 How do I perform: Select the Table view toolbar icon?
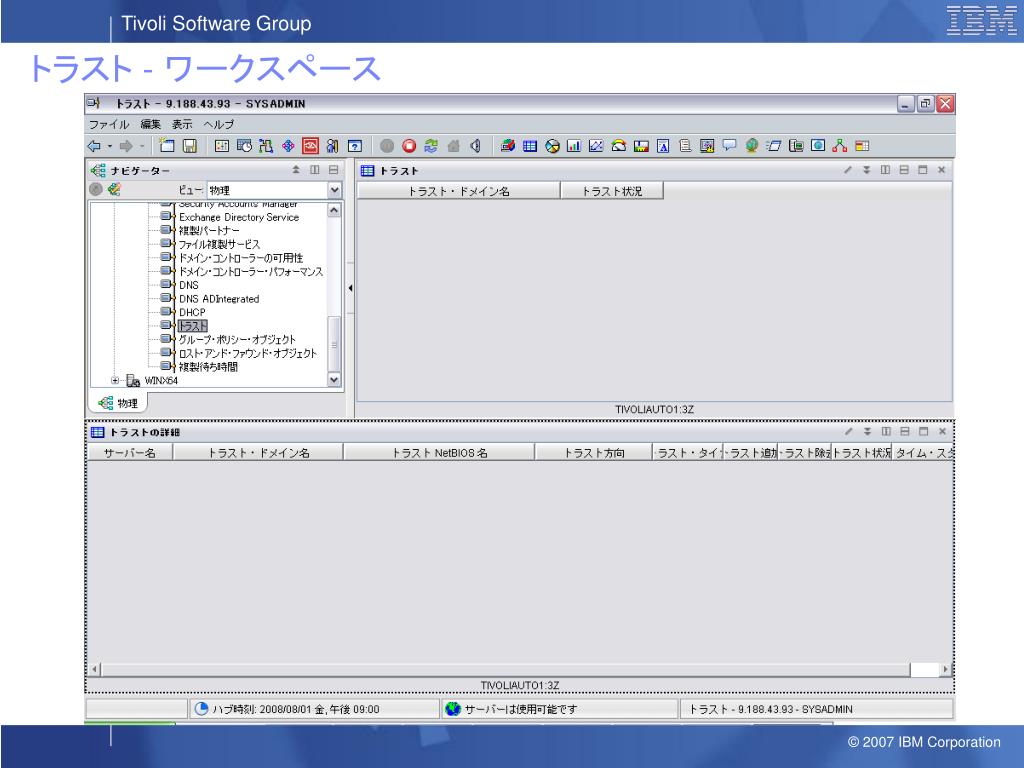[x=530, y=146]
